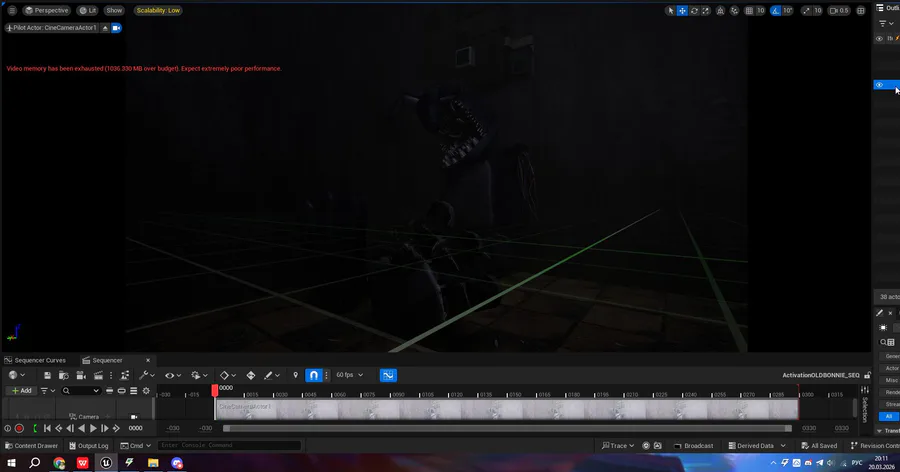Click the Outliner visibility column header eye
900x472 pixels.
879,38
